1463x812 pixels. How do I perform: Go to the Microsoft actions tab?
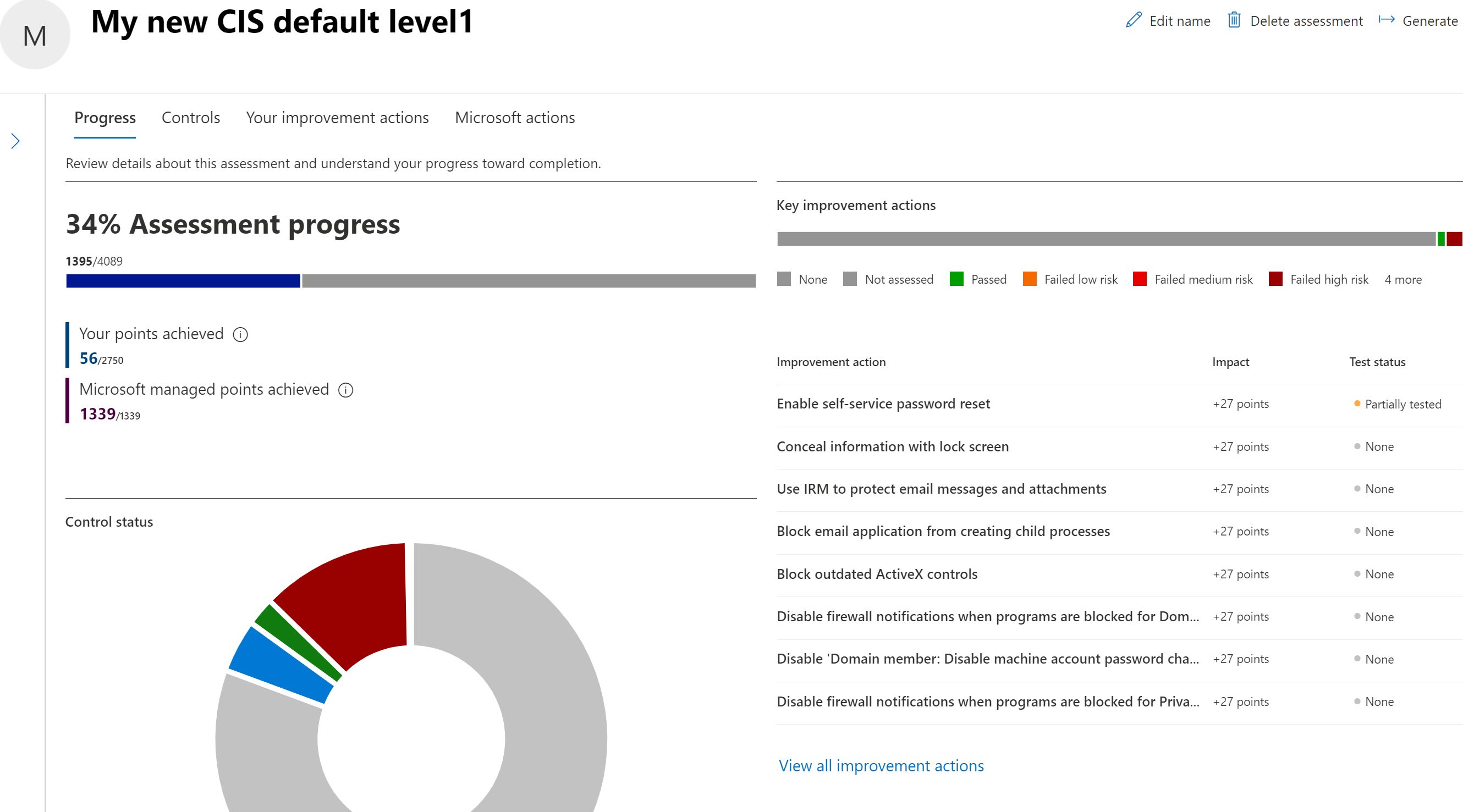(515, 118)
